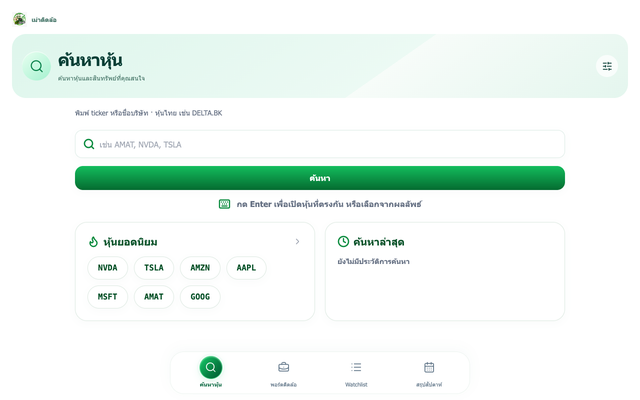
Task: Click the green ค้นหา search button
Action: (x=320, y=178)
